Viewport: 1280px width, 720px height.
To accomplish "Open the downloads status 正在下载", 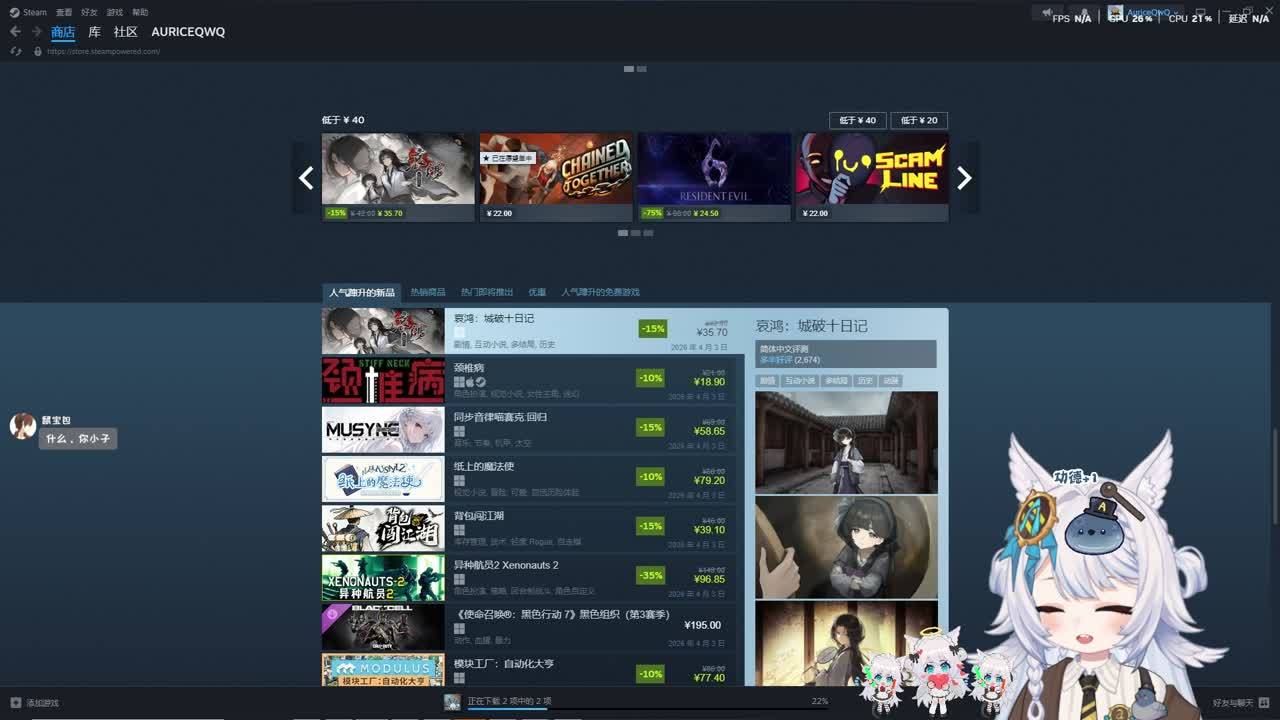I will [509, 700].
